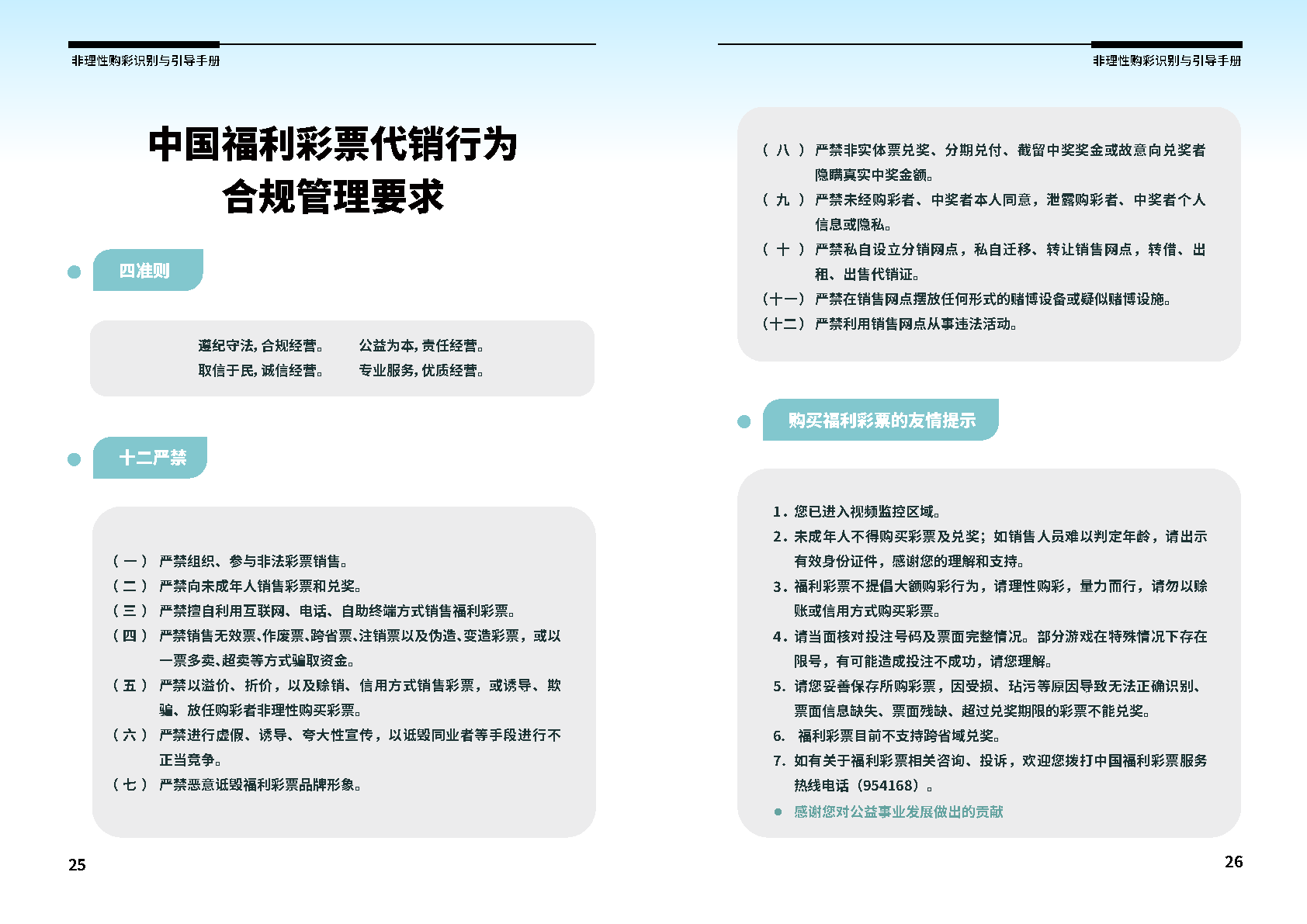Click item (三) about 互联网、电话、自助终端 sales
The width and height of the screenshot is (1307, 924).
tap(314, 611)
